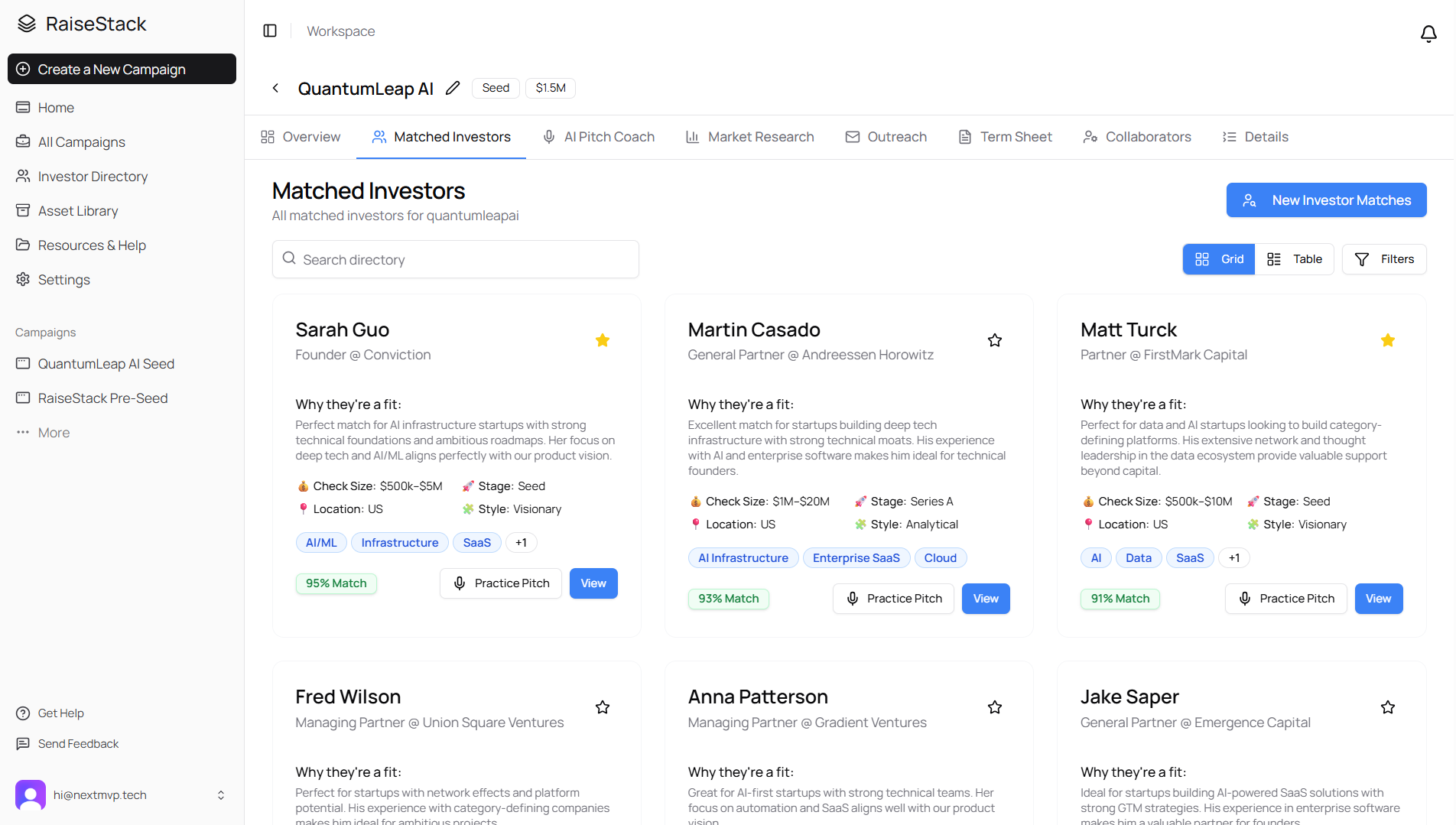Open the Collaborators tab
Viewport: 1456px width, 825px height.
click(x=1137, y=137)
